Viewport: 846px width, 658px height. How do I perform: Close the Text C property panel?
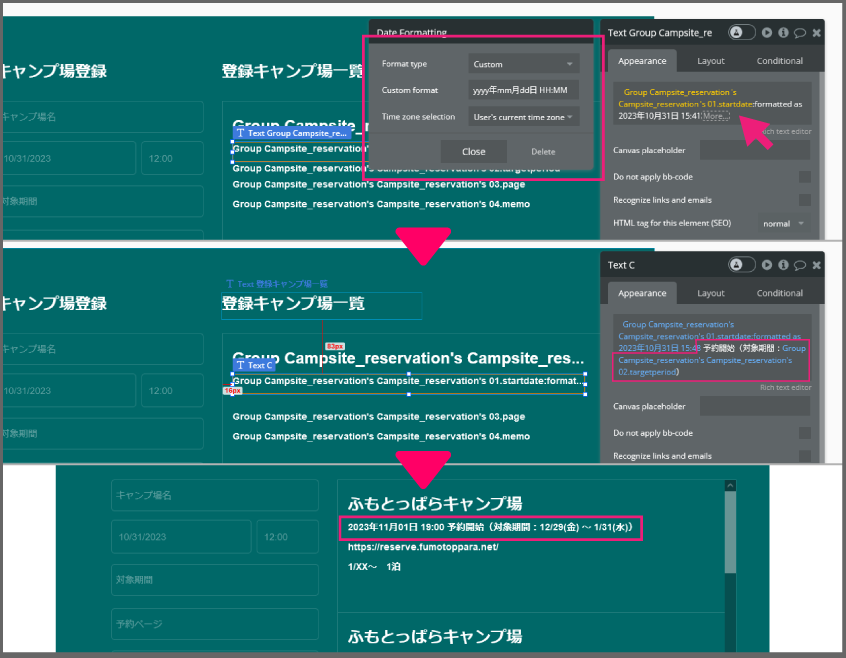tap(817, 265)
